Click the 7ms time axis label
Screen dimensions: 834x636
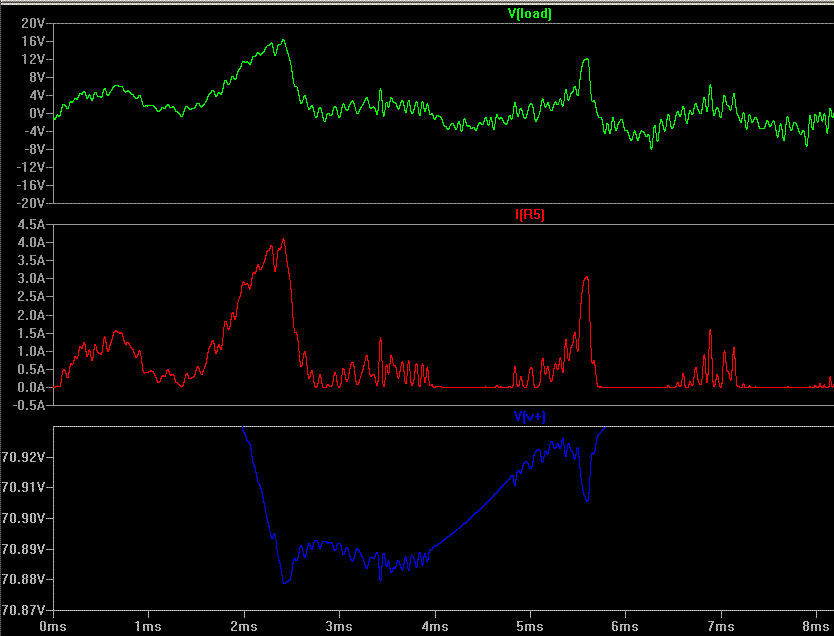[x=720, y=626]
